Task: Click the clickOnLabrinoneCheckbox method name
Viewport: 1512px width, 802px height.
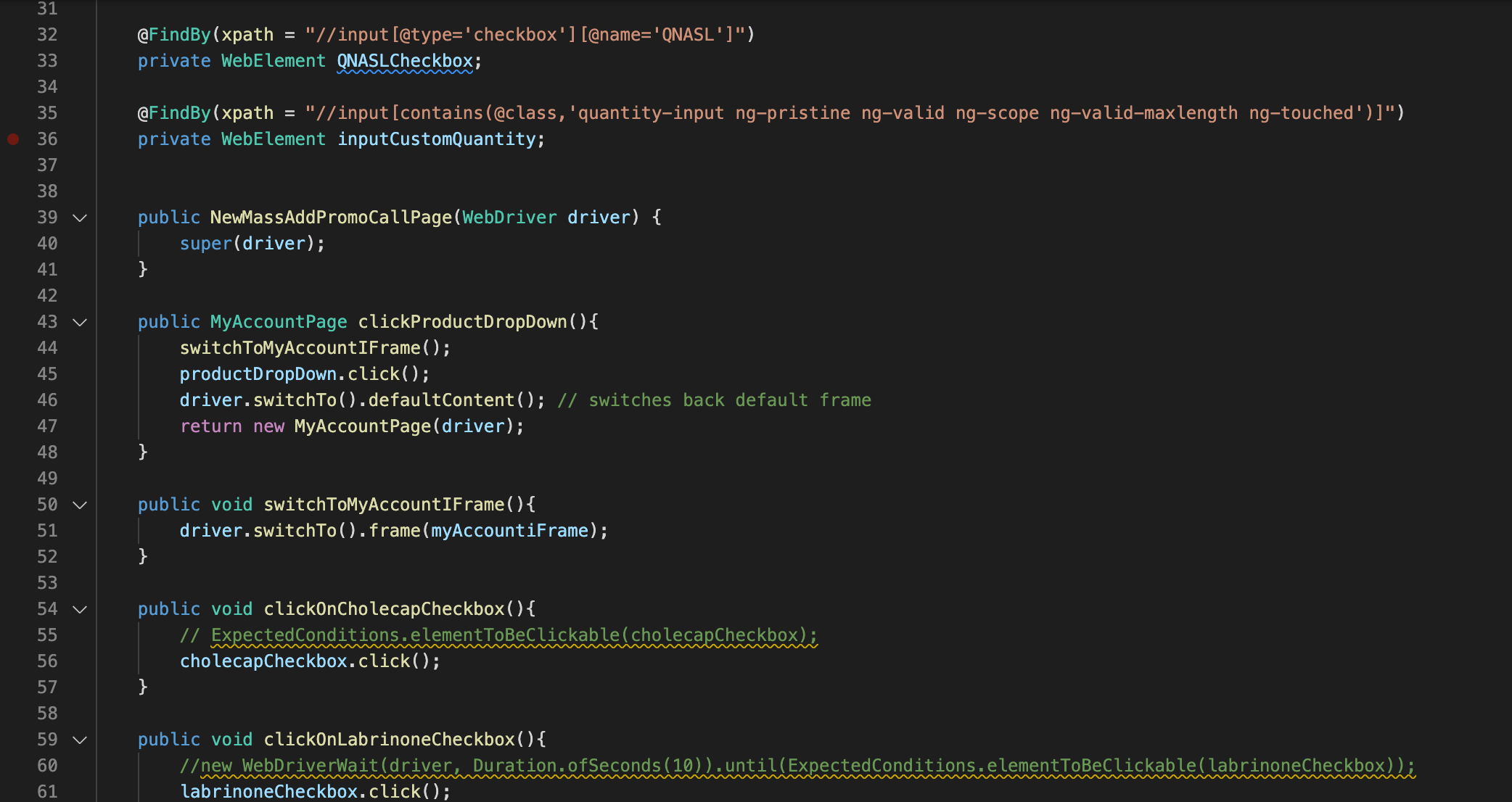Action: click(x=389, y=740)
